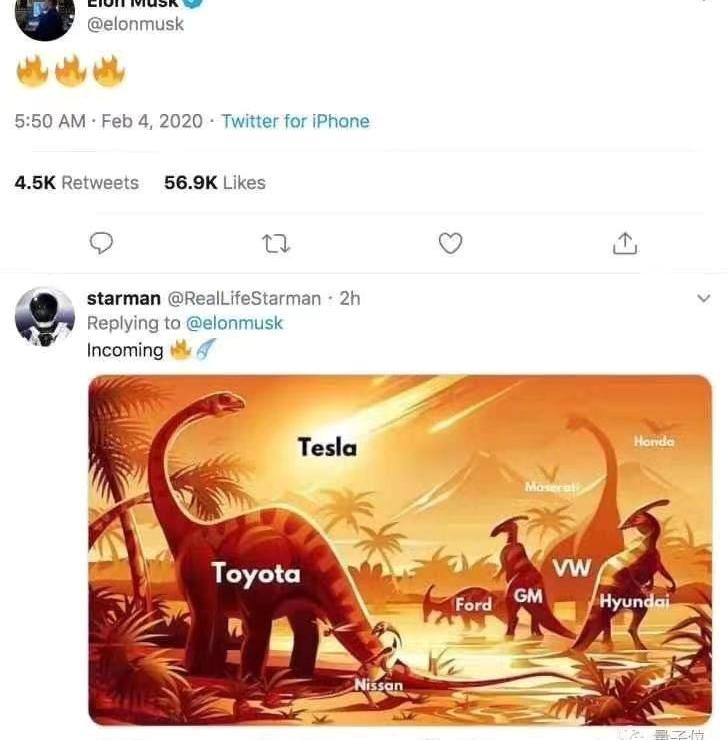Open Elon Musk's profile picture

45,17
